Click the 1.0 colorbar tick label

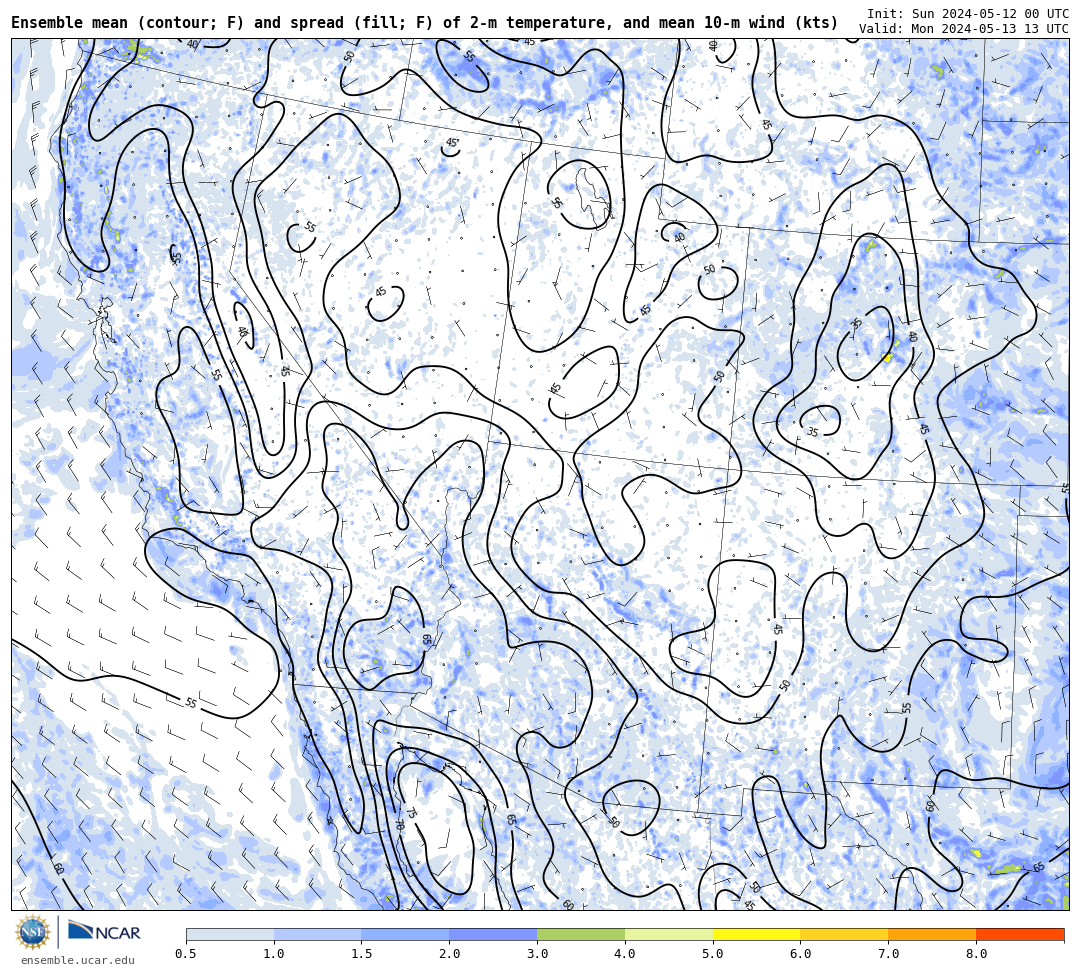274,954
